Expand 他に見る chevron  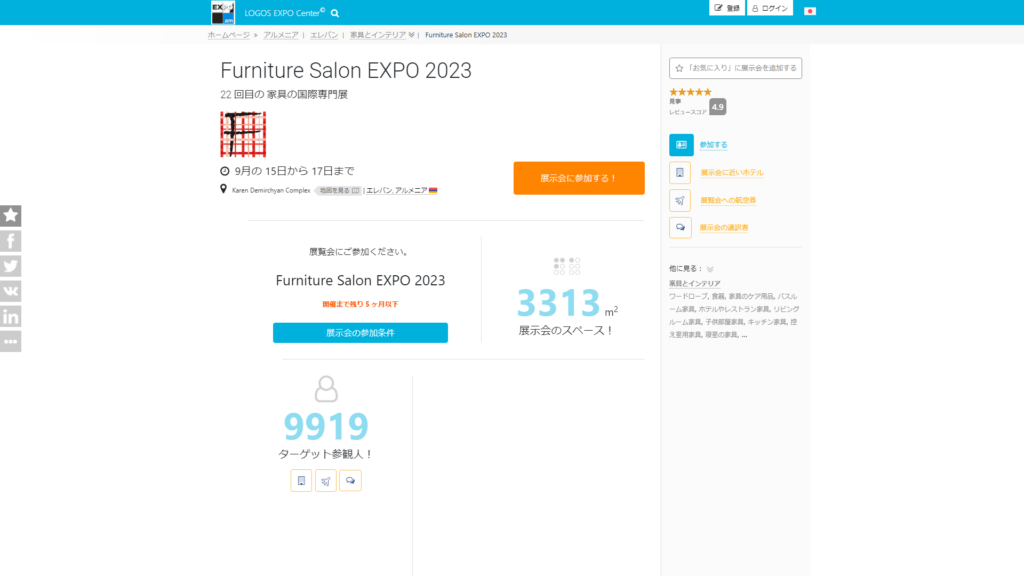point(710,269)
